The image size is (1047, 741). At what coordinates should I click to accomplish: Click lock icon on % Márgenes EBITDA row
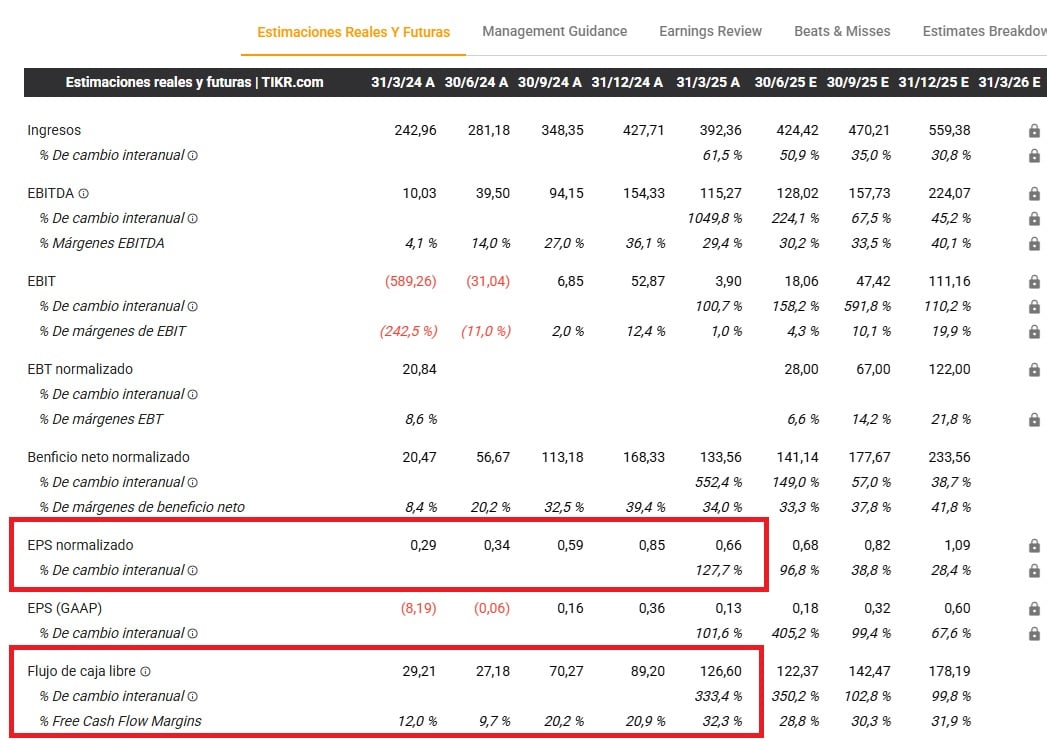tap(1034, 244)
